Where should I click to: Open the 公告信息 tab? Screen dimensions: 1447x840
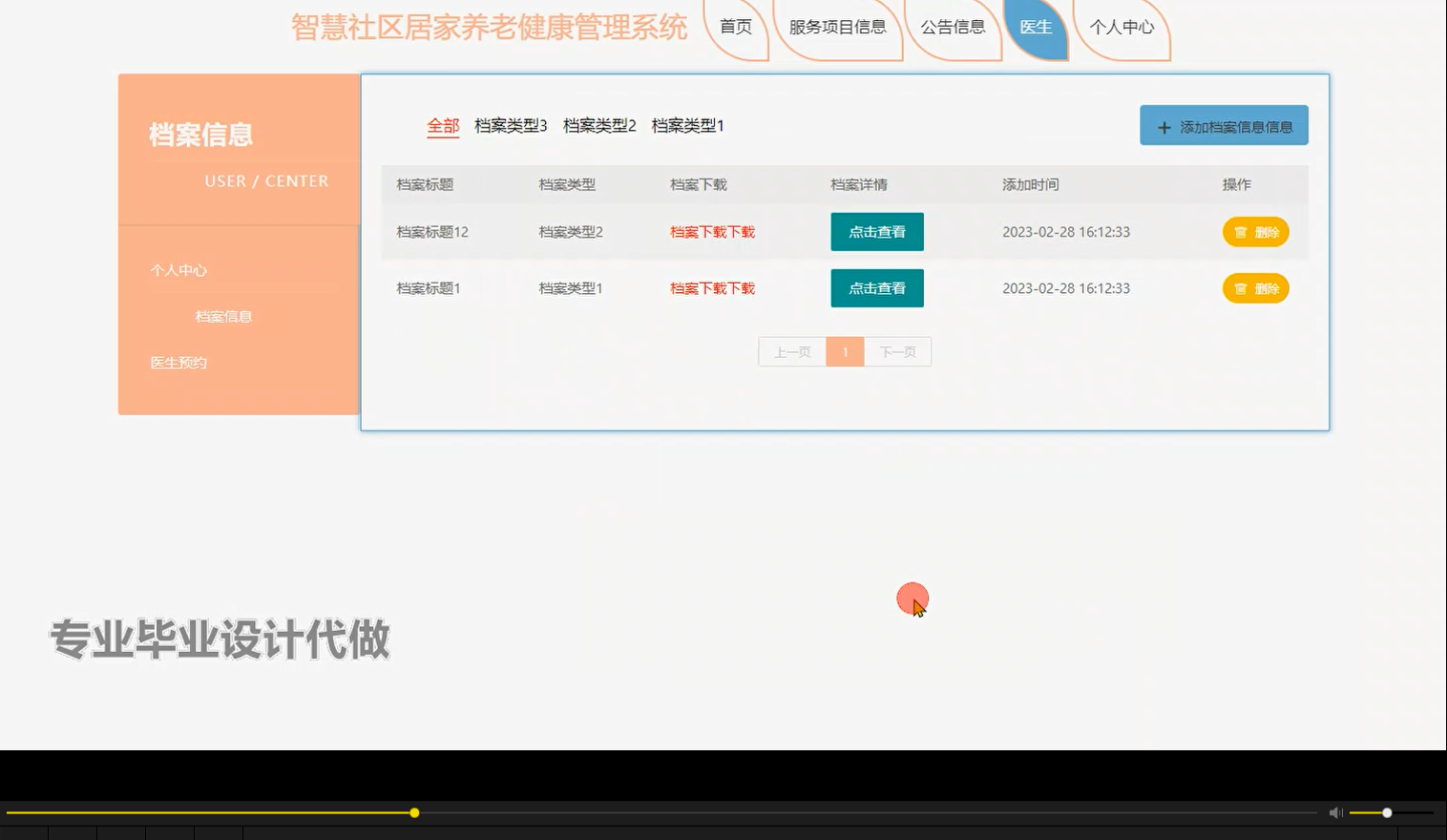pyautogui.click(x=952, y=28)
